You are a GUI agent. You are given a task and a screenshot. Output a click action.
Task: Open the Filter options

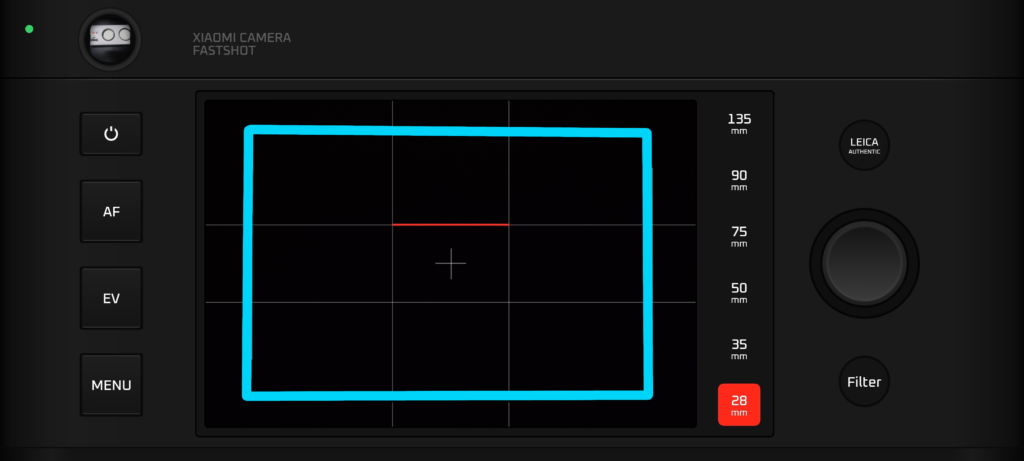[864, 382]
